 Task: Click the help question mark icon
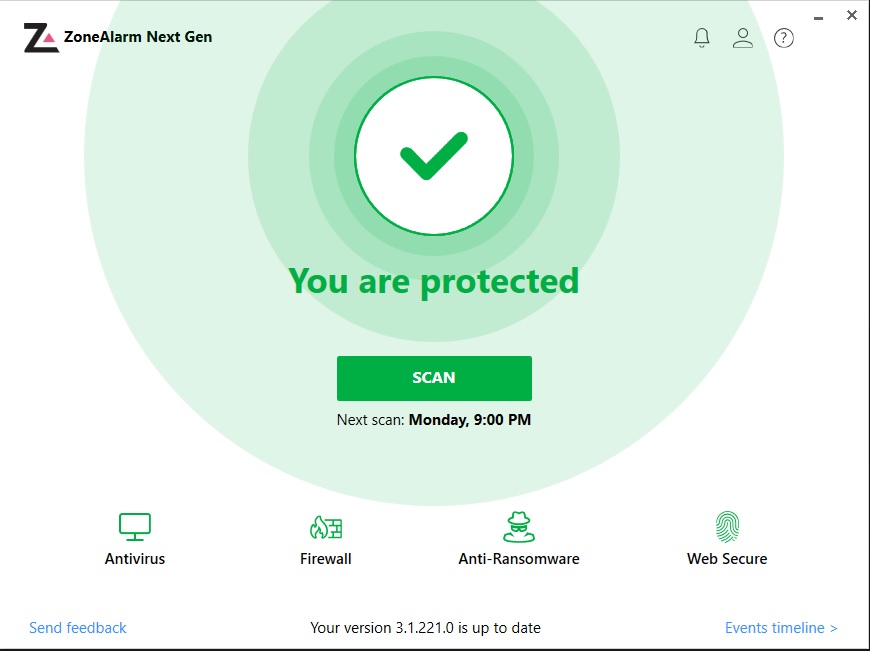(x=783, y=38)
